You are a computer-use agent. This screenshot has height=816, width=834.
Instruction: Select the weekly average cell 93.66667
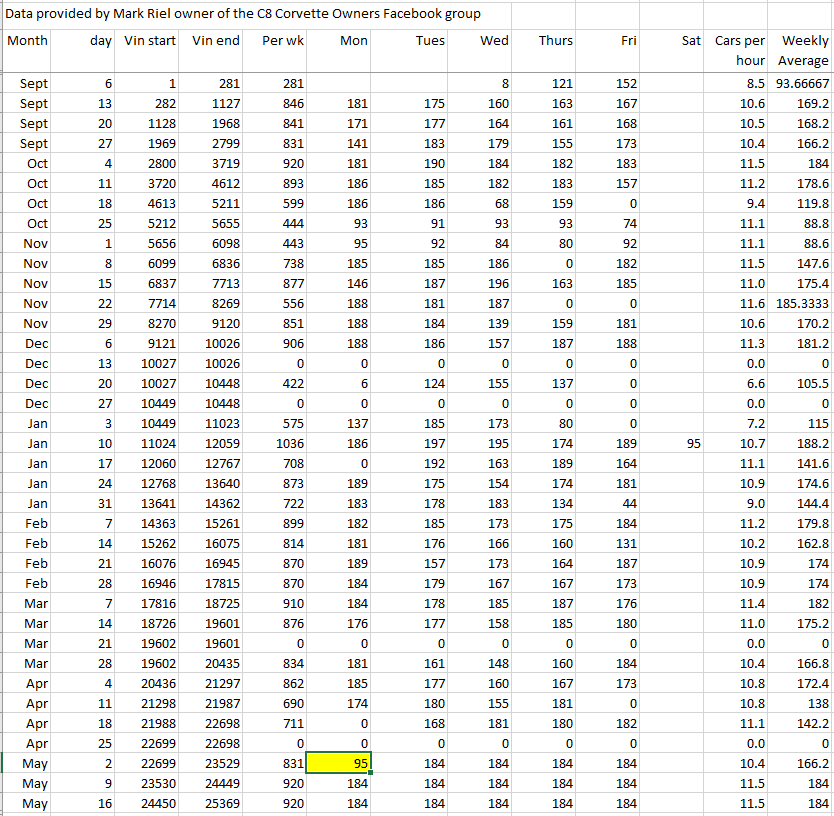click(802, 83)
